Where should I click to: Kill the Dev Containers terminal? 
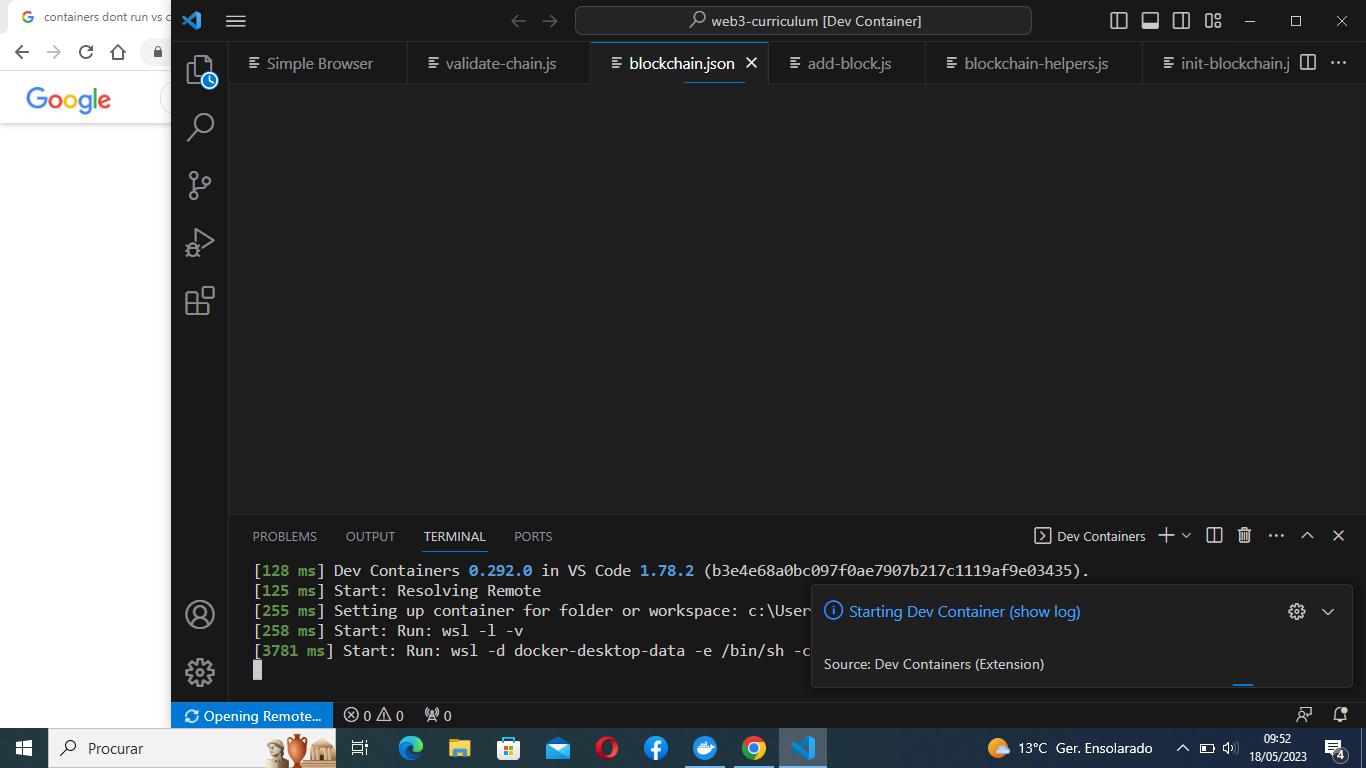[1244, 535]
